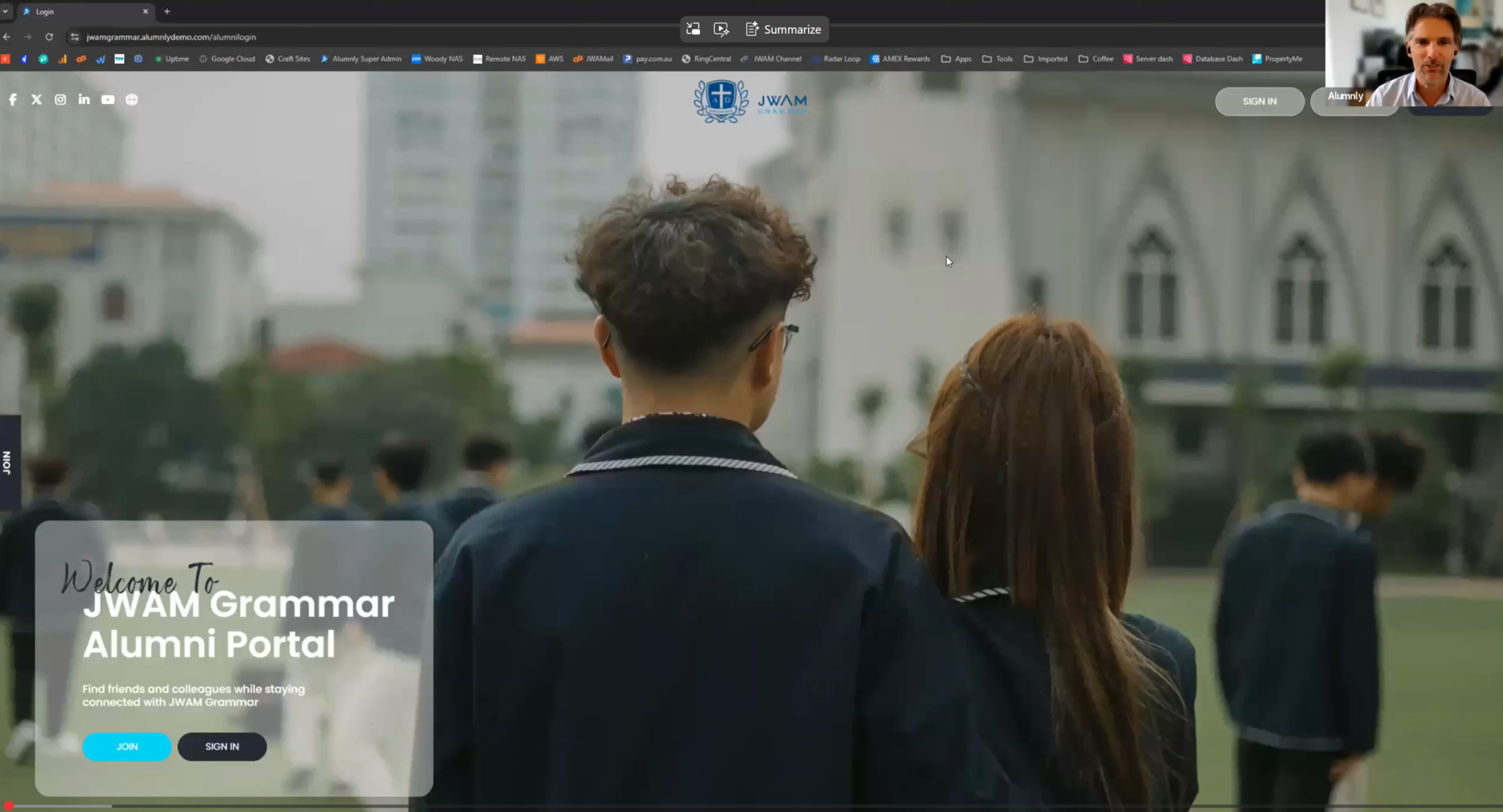Screen dimensions: 1503x812
Task: Open the JWAM Channel bookmark
Action: pos(771,59)
